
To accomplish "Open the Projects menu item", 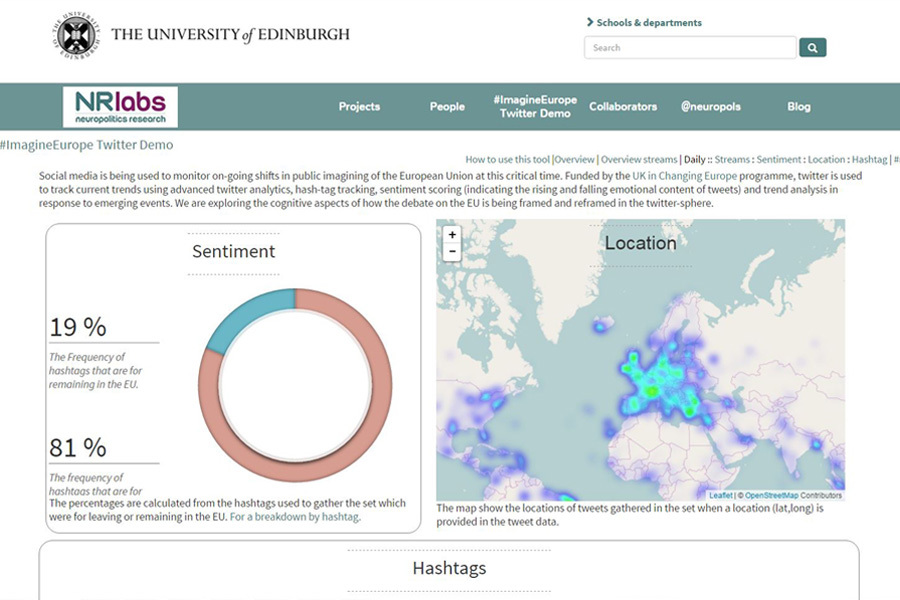I will 359,107.
